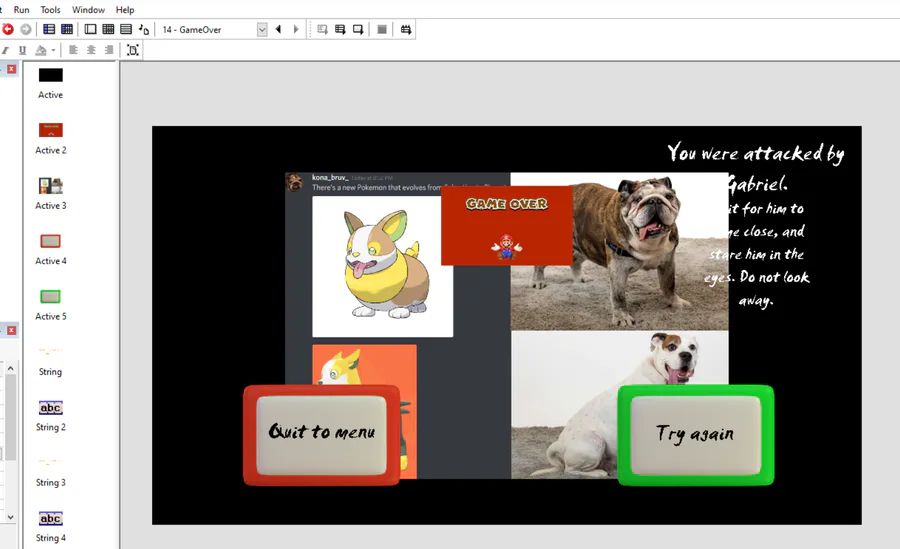Click the '14 - GameOver' frame combo box
Image resolution: width=900 pixels, height=549 pixels.
[x=212, y=29]
